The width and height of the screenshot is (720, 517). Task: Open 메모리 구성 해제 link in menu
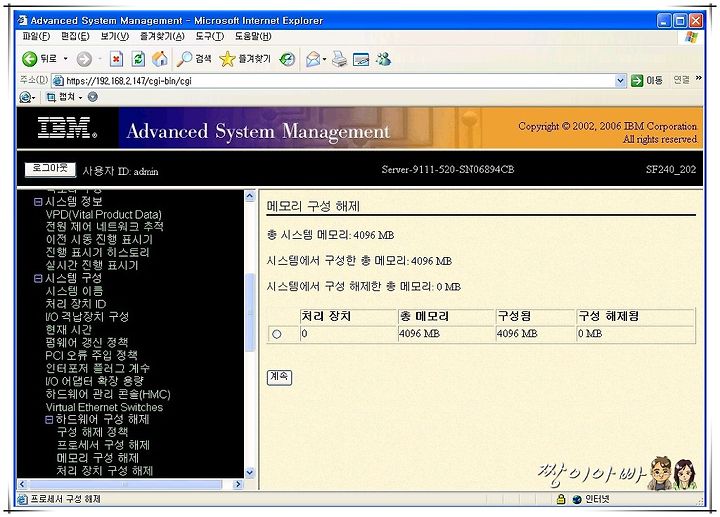coord(98,458)
